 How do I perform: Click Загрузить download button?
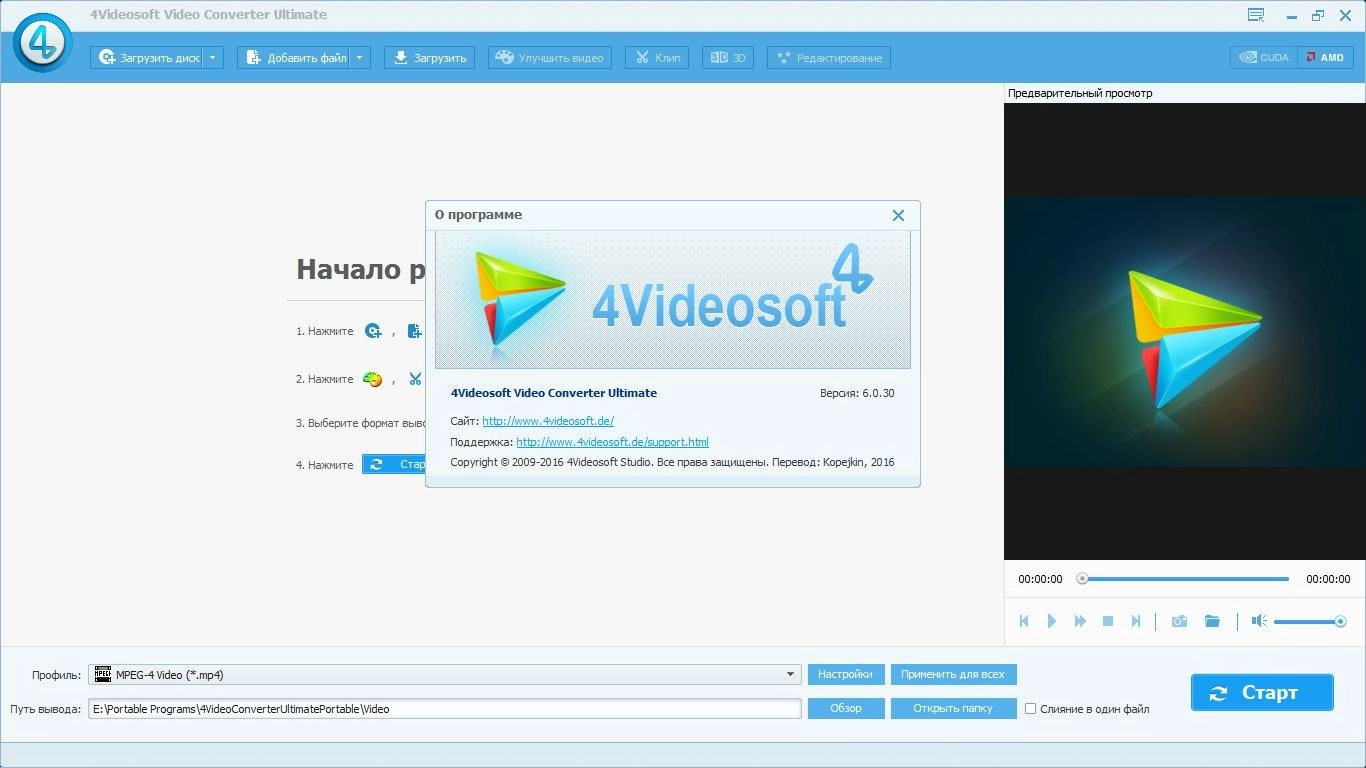(430, 58)
